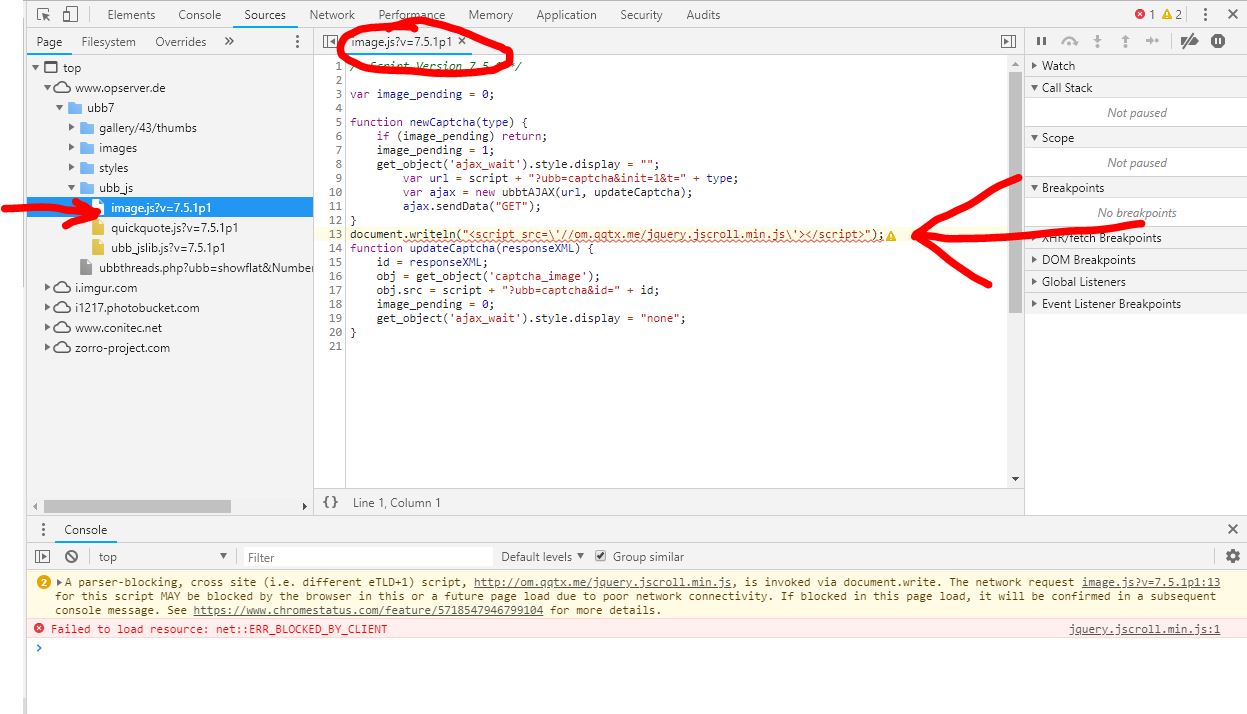
Task: Click the navigator horizontal scrollbar
Action: pos(138,507)
